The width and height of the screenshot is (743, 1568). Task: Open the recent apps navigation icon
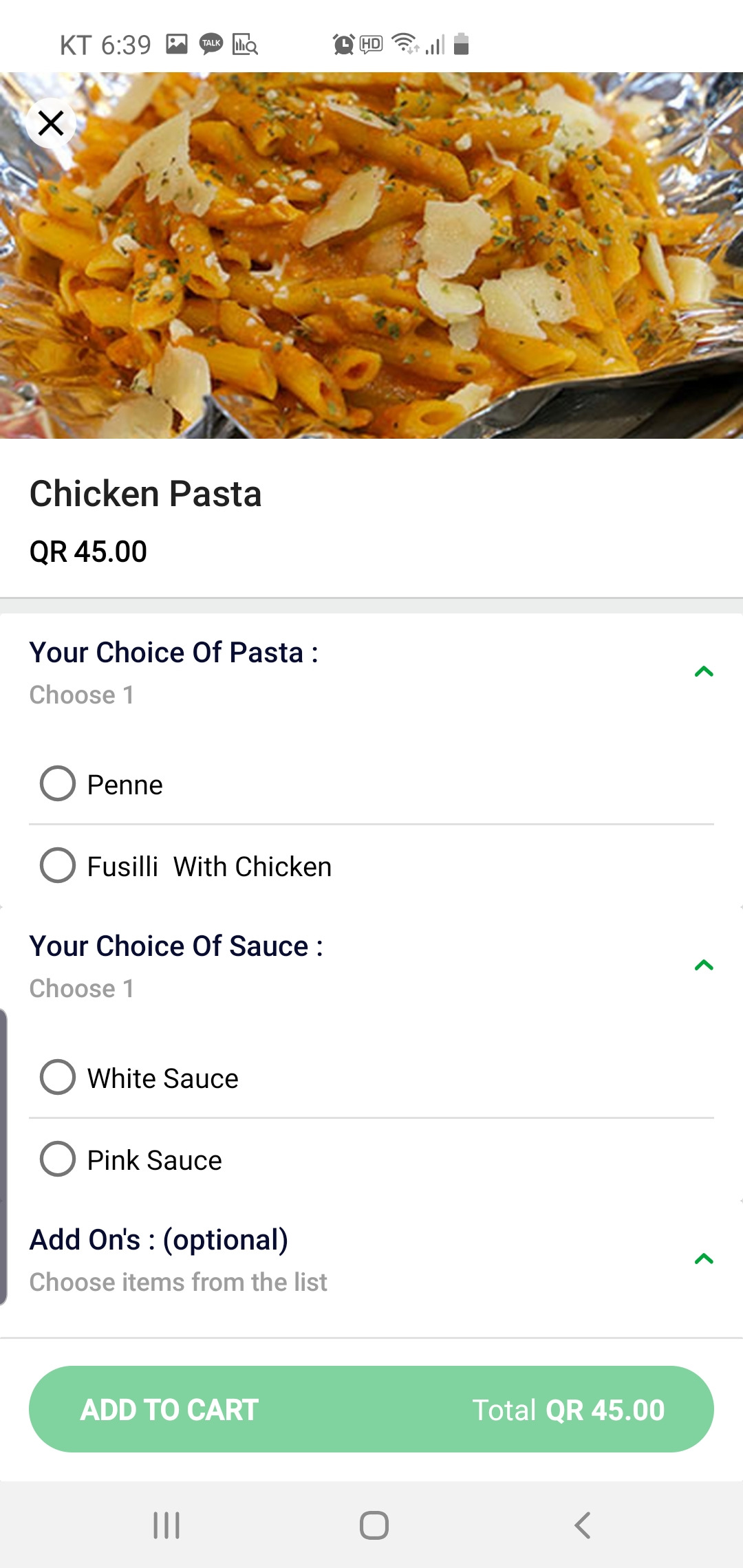tap(166, 1525)
